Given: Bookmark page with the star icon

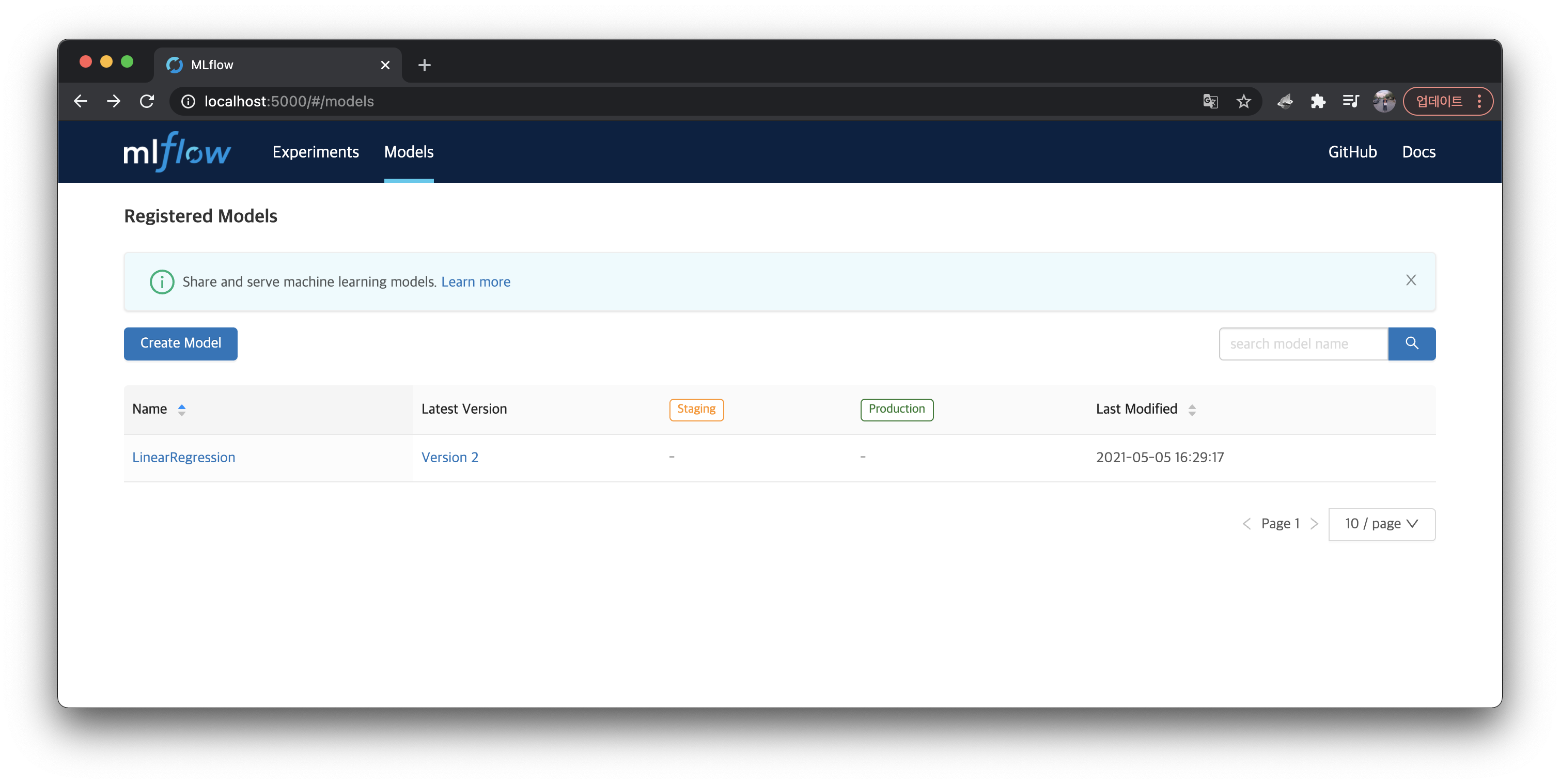Looking at the screenshot, I should tap(1243, 101).
